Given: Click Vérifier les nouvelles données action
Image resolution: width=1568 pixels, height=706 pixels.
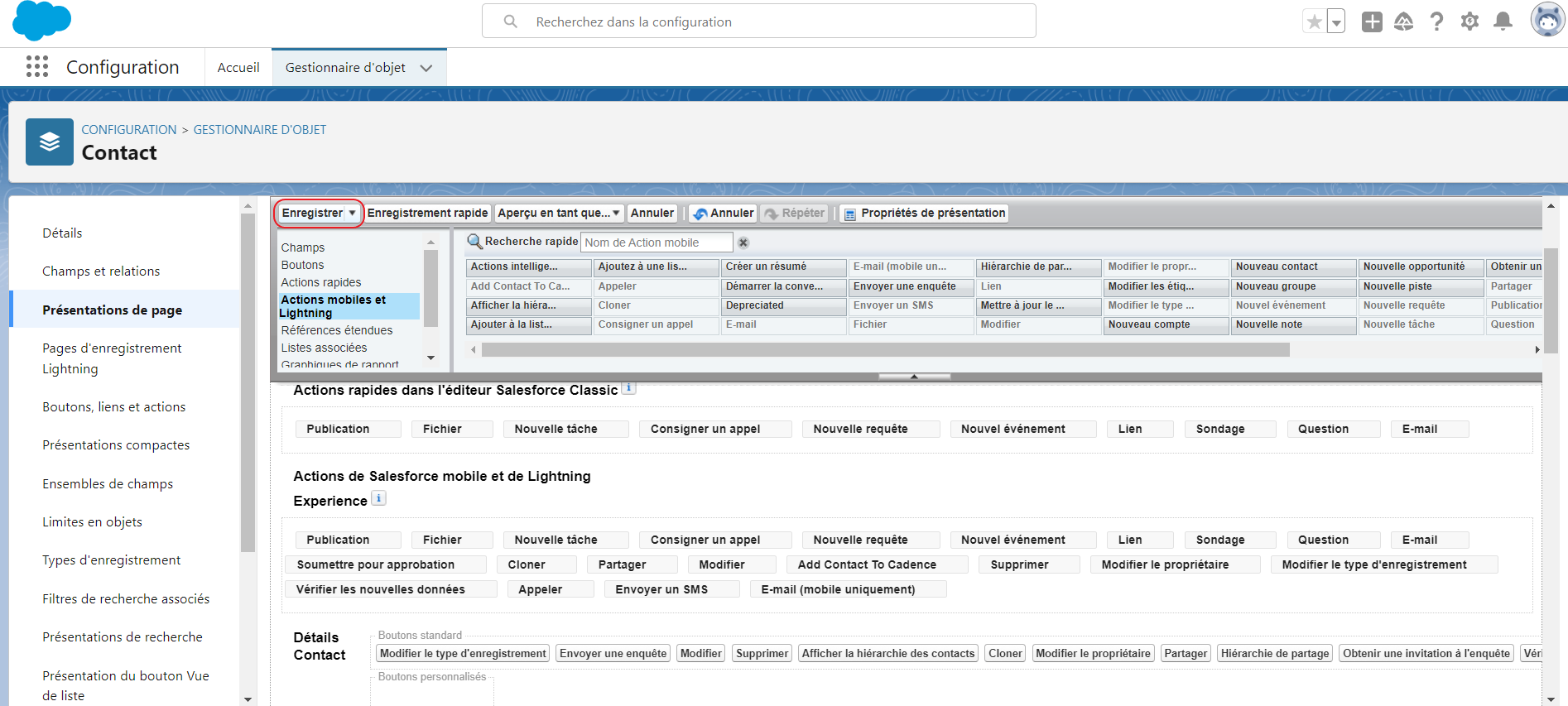Looking at the screenshot, I should pyautogui.click(x=391, y=589).
